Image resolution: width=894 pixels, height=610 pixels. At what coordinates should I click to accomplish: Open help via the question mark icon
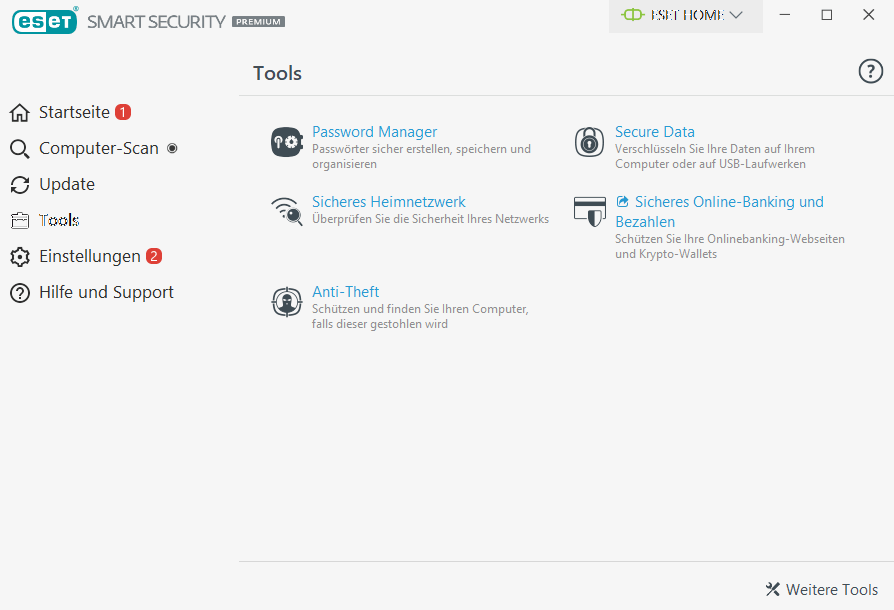click(871, 72)
